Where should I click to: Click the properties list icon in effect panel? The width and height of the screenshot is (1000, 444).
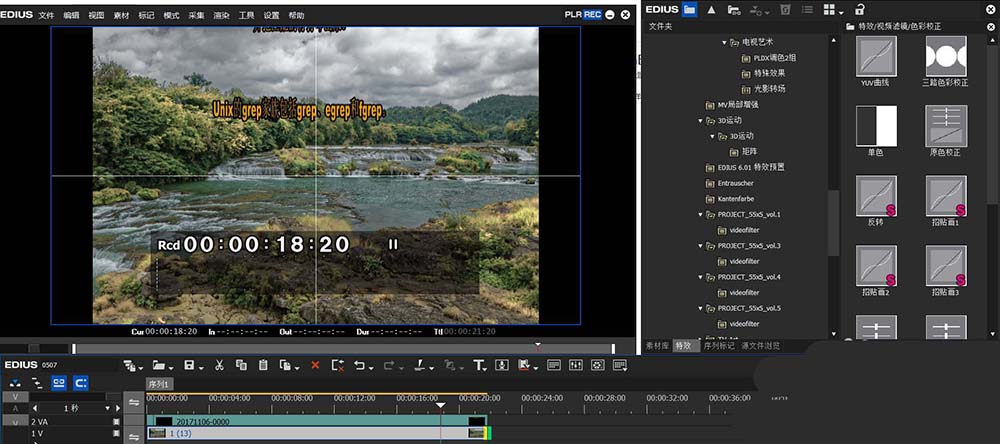[x=807, y=9]
